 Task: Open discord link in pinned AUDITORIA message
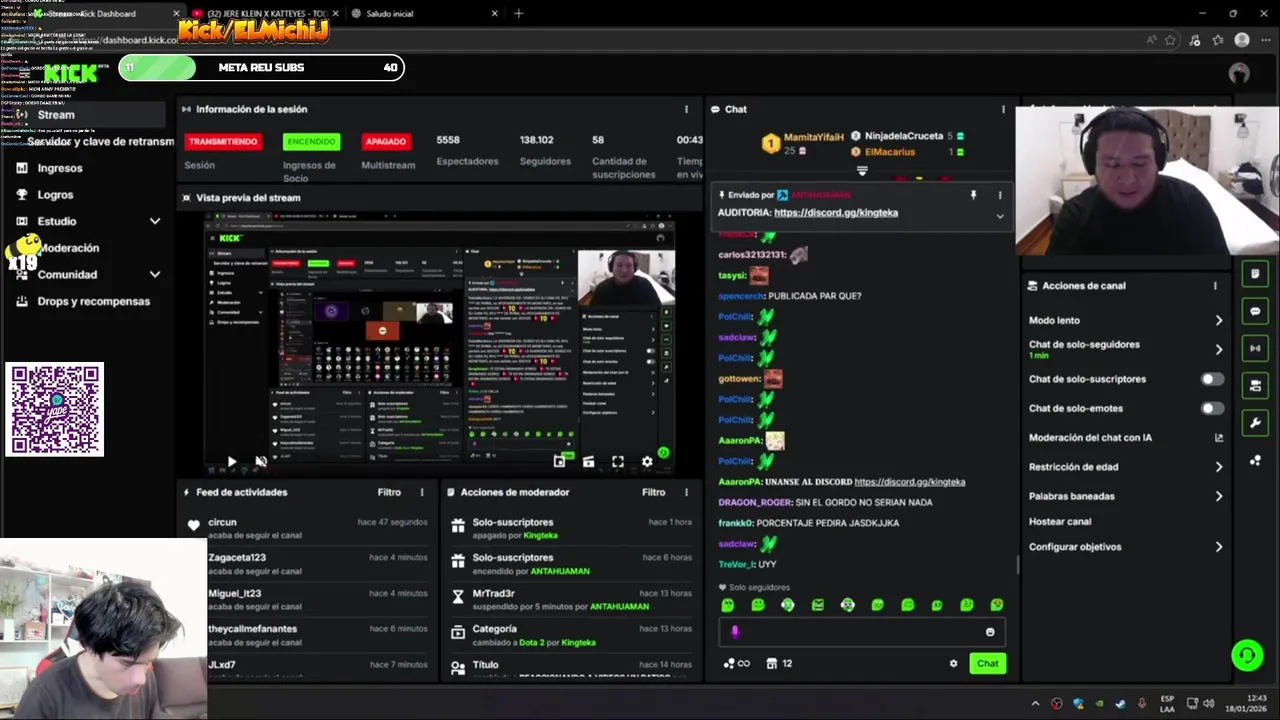pyautogui.click(x=836, y=212)
